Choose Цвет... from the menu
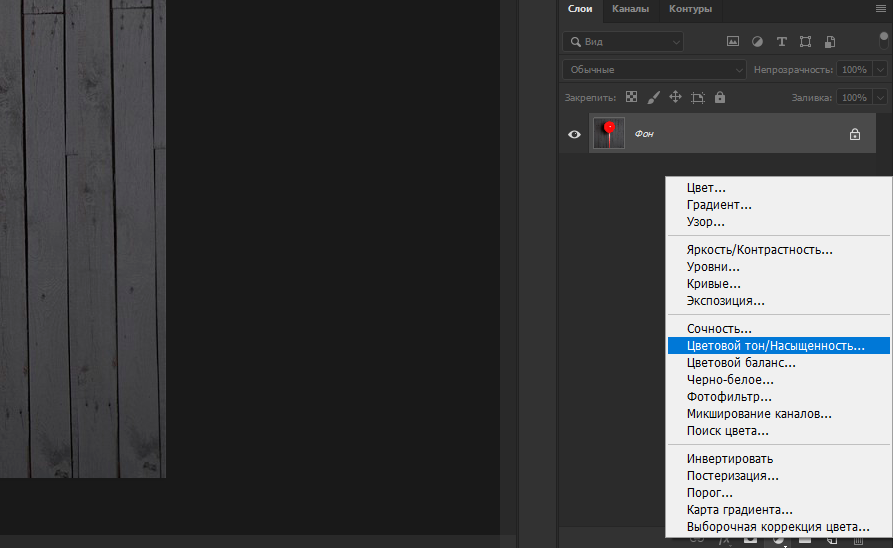Image resolution: width=893 pixels, height=548 pixels. pos(779,188)
